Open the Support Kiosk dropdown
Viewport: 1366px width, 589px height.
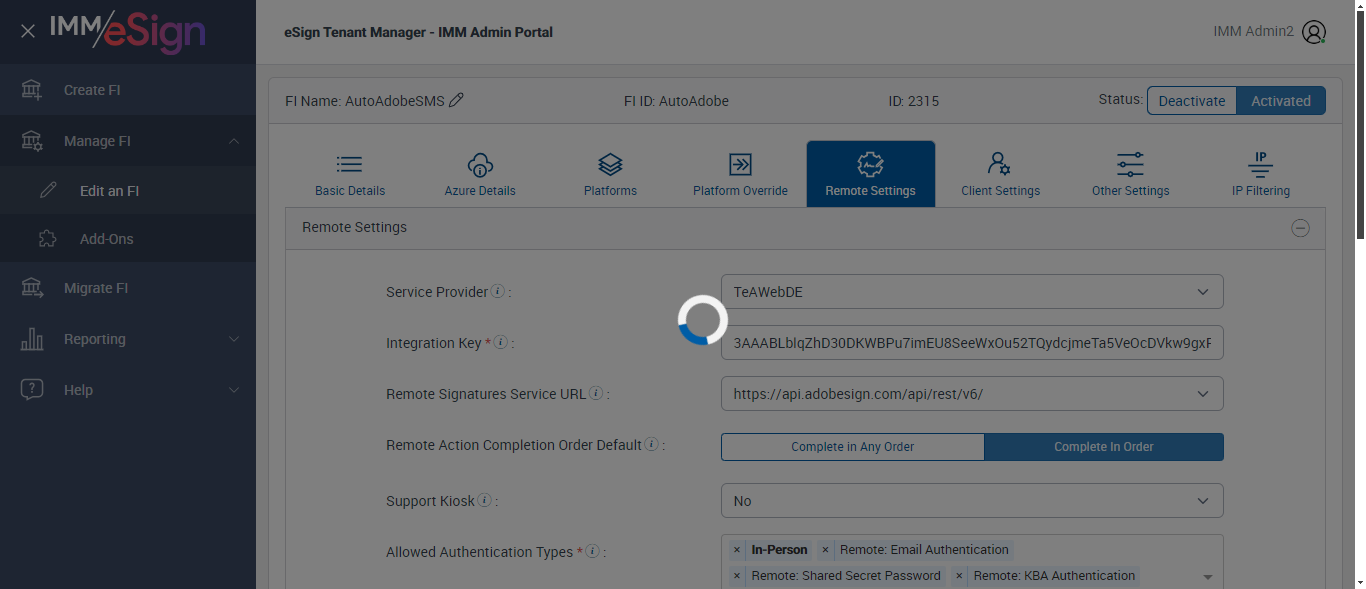(972, 501)
